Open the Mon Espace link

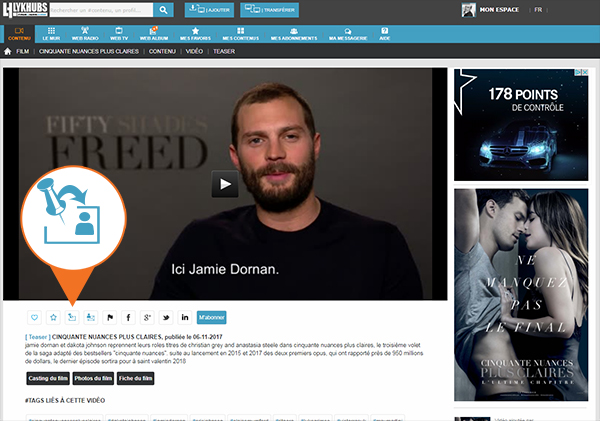pyautogui.click(x=499, y=10)
